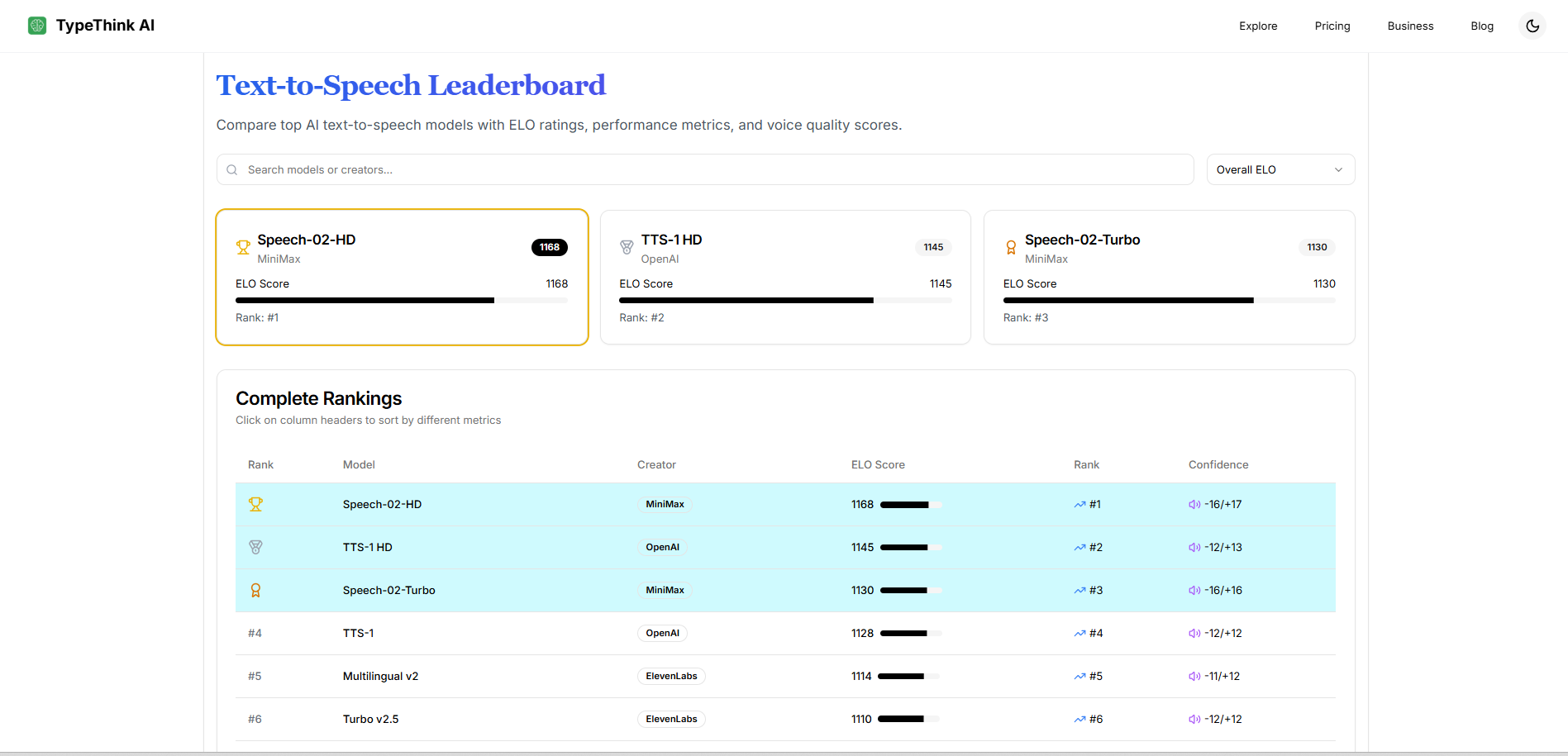Click the audio icon toggle on Speech-02-HD row
1568x756 pixels.
click(x=1194, y=504)
